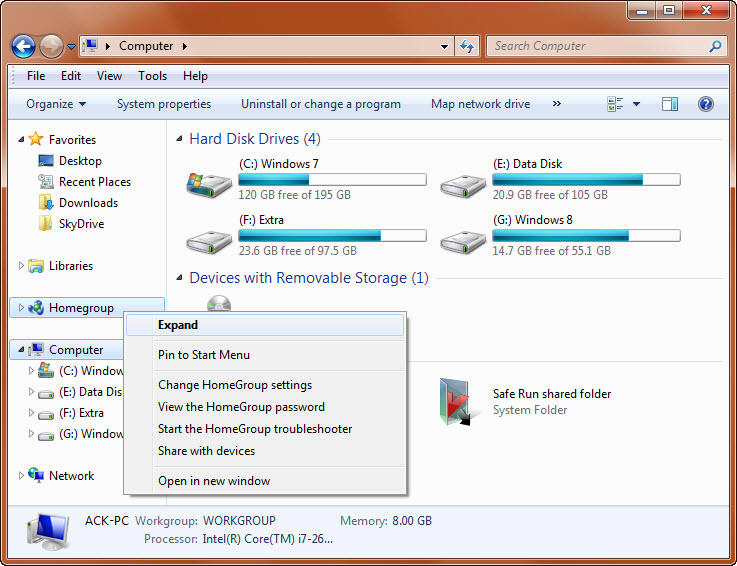Change your view icon
Screen dimensions: 737x566
[x=615, y=104]
